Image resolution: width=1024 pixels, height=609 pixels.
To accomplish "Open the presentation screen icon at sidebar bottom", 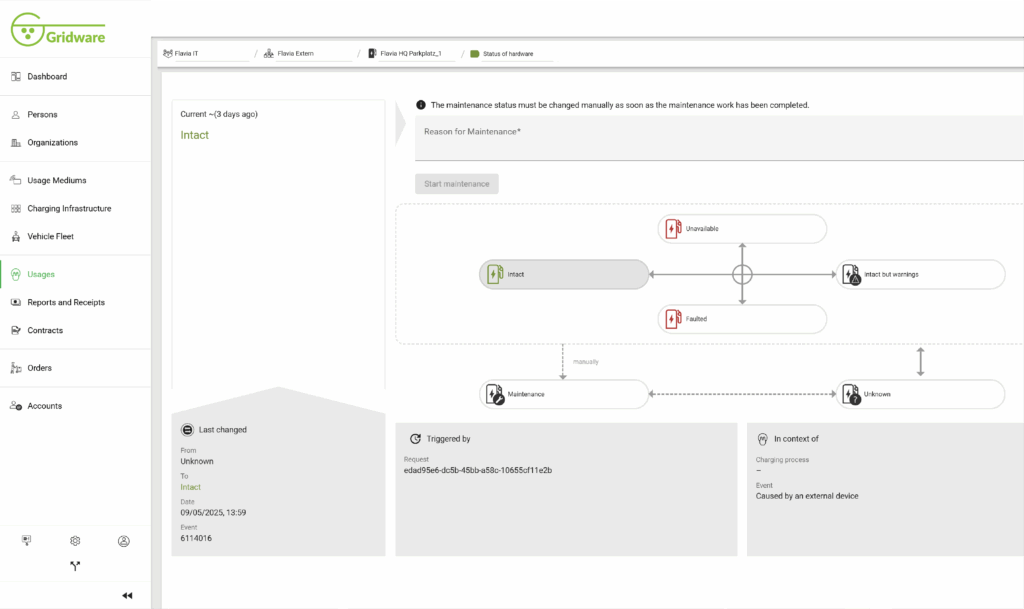I will [x=26, y=540].
